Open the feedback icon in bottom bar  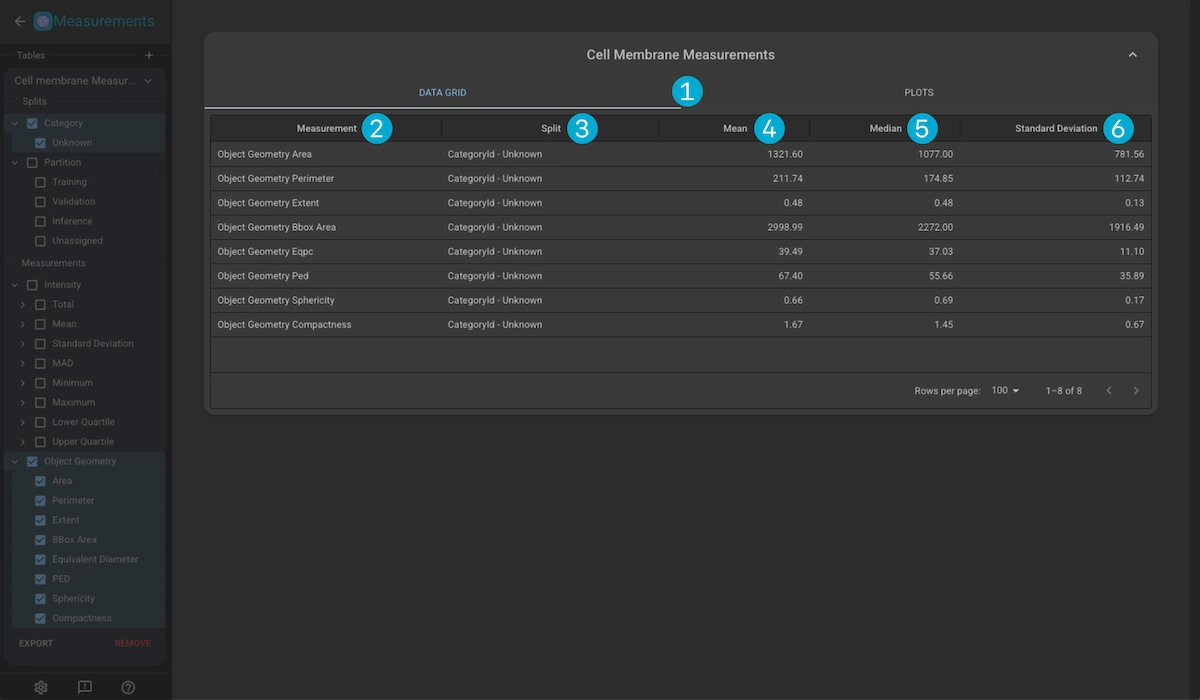[x=85, y=687]
